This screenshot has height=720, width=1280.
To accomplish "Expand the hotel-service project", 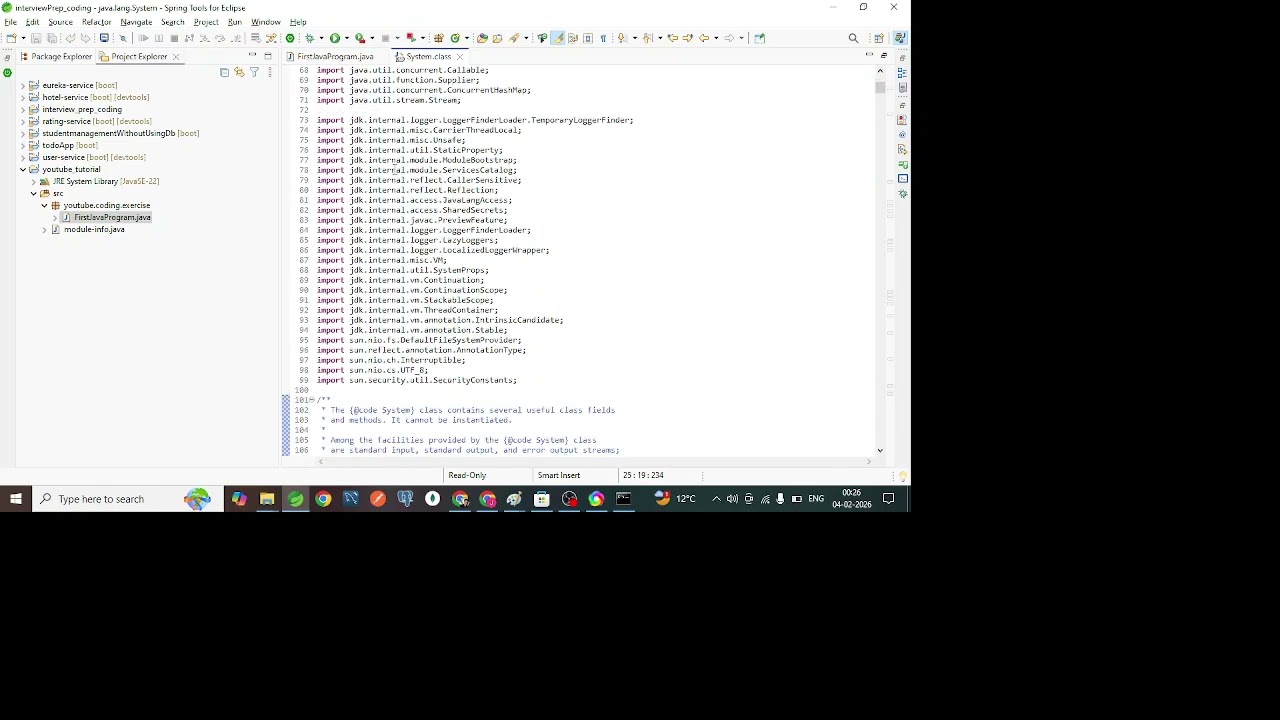I will click(x=22, y=97).
